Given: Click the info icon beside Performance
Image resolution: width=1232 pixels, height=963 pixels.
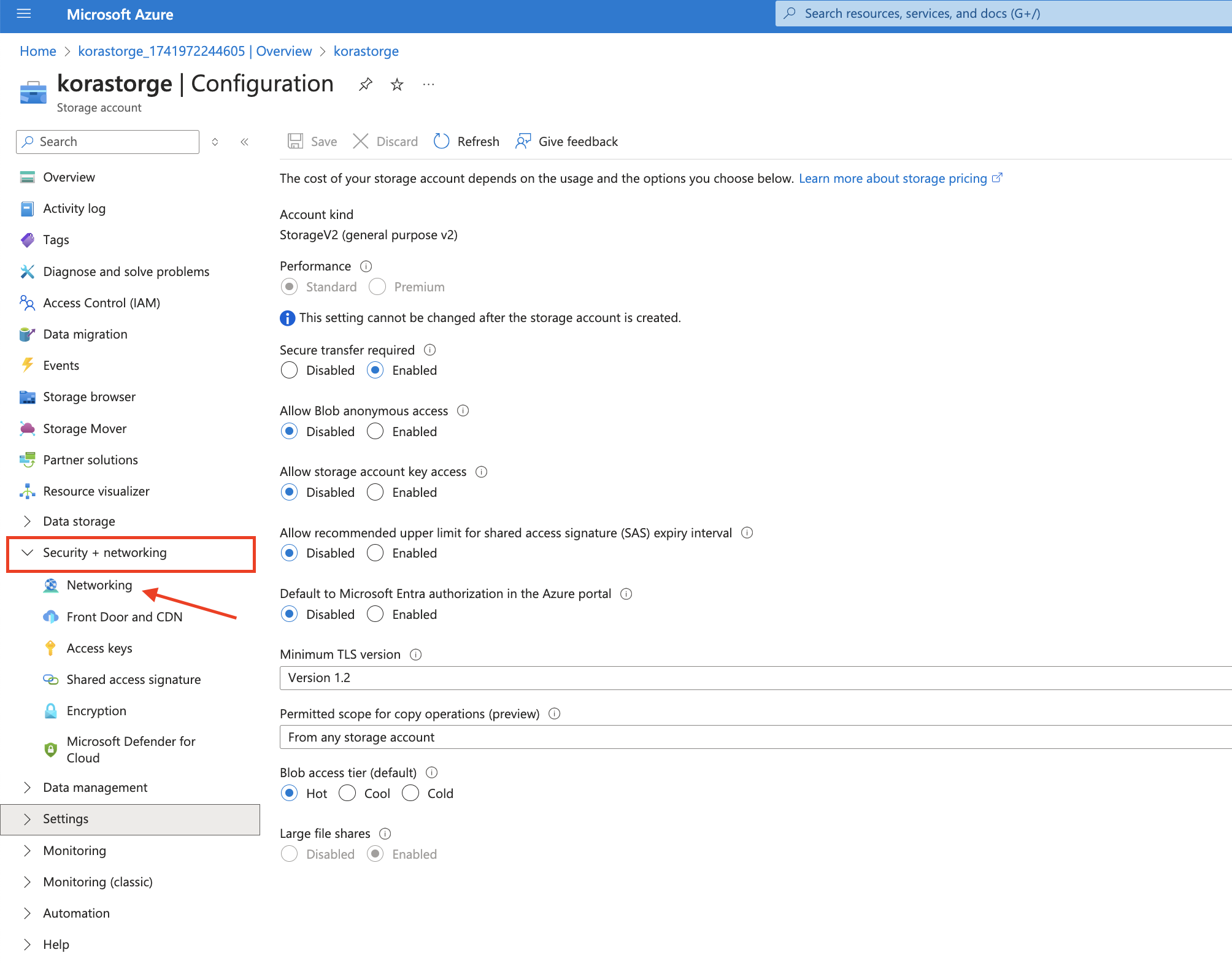Looking at the screenshot, I should tap(366, 266).
